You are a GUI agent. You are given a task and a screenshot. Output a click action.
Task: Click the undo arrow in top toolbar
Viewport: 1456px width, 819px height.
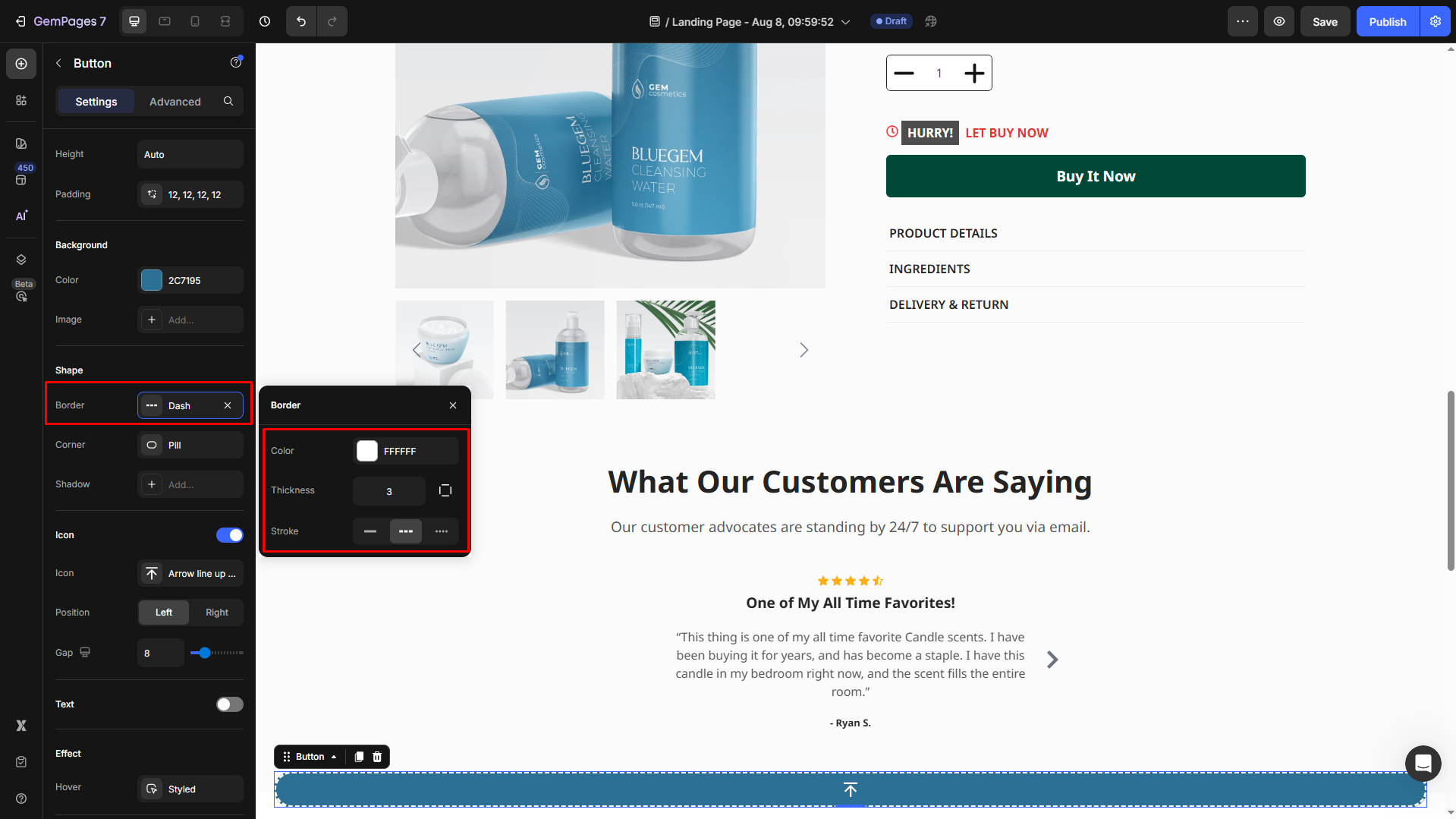tap(301, 21)
